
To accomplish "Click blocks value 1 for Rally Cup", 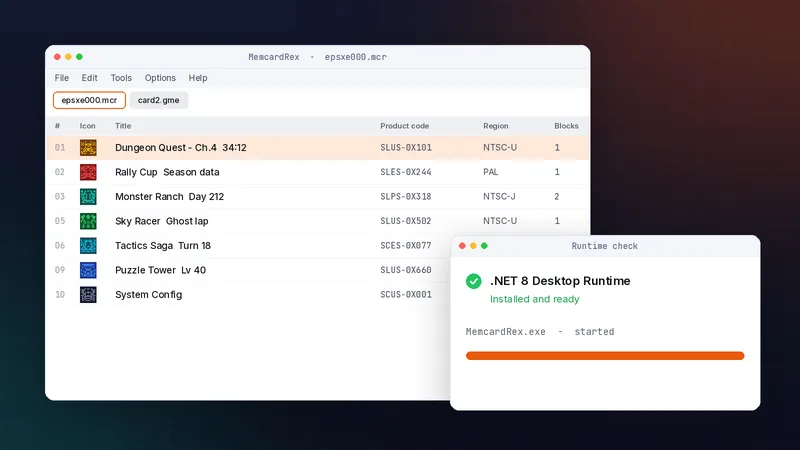I will 557,172.
